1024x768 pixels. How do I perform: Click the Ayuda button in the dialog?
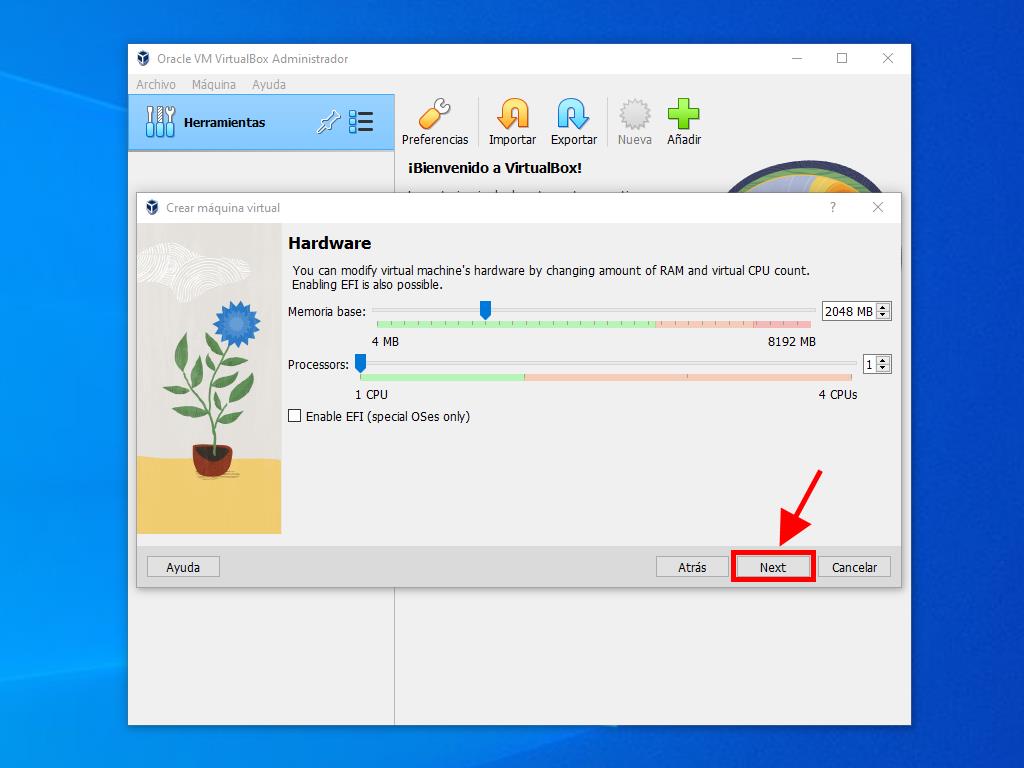click(183, 567)
